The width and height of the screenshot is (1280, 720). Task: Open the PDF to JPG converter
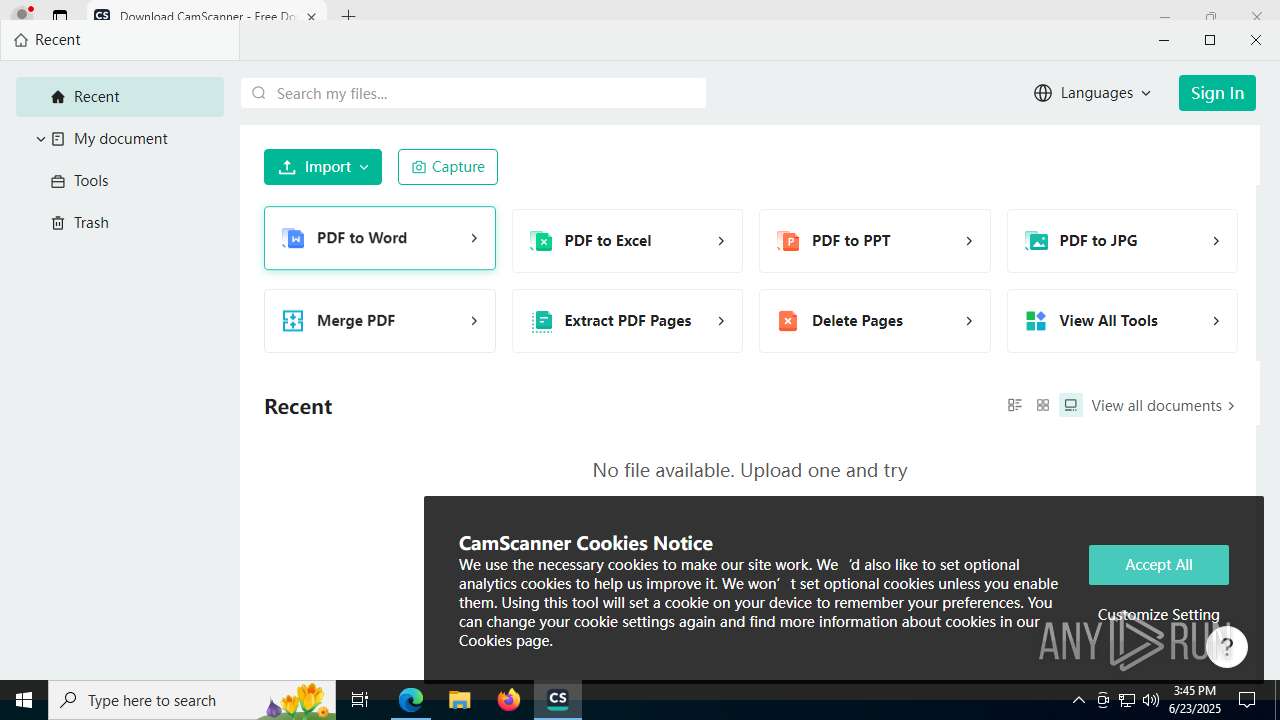(x=1122, y=241)
